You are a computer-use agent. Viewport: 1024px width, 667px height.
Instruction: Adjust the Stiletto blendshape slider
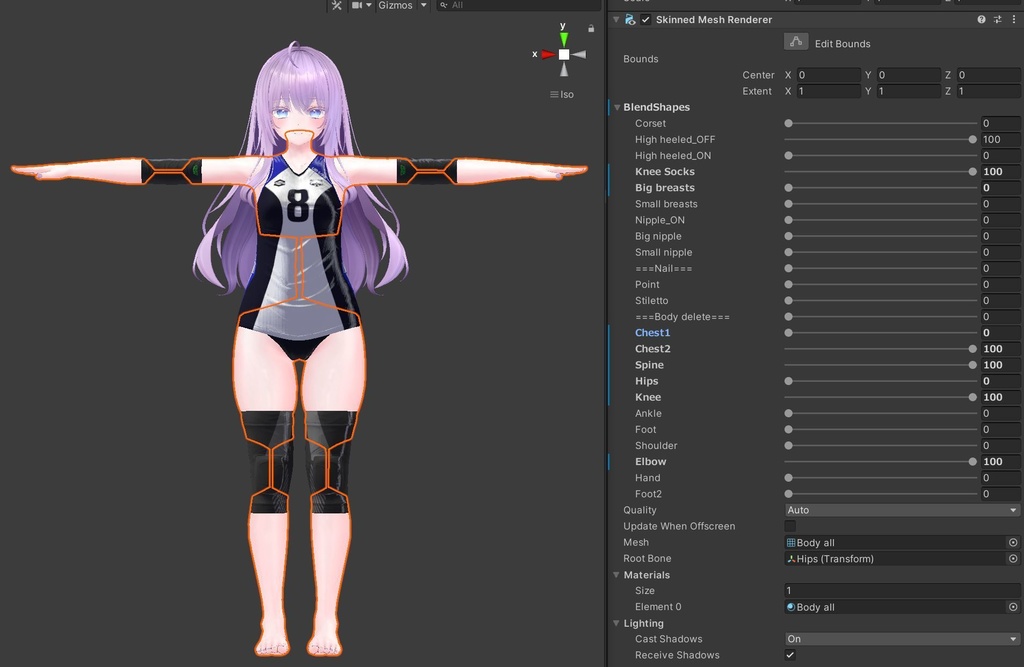point(880,301)
